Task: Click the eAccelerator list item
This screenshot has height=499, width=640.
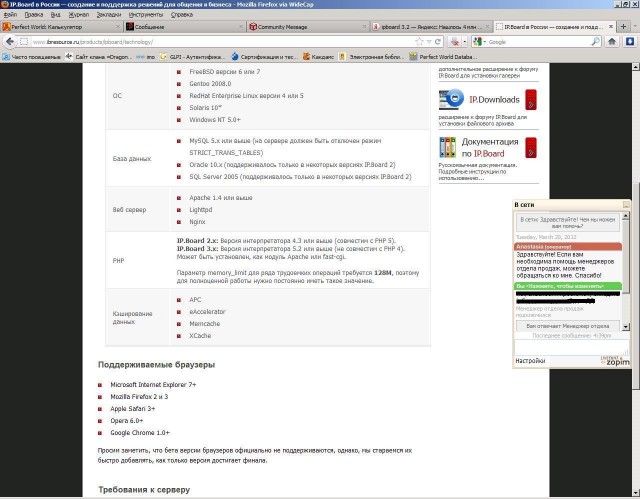Action: point(207,312)
